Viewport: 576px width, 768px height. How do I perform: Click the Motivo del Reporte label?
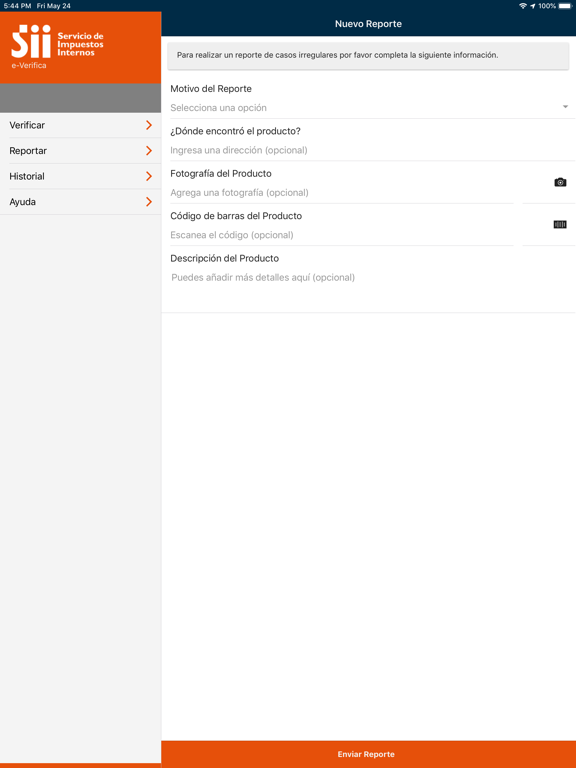click(x=211, y=89)
